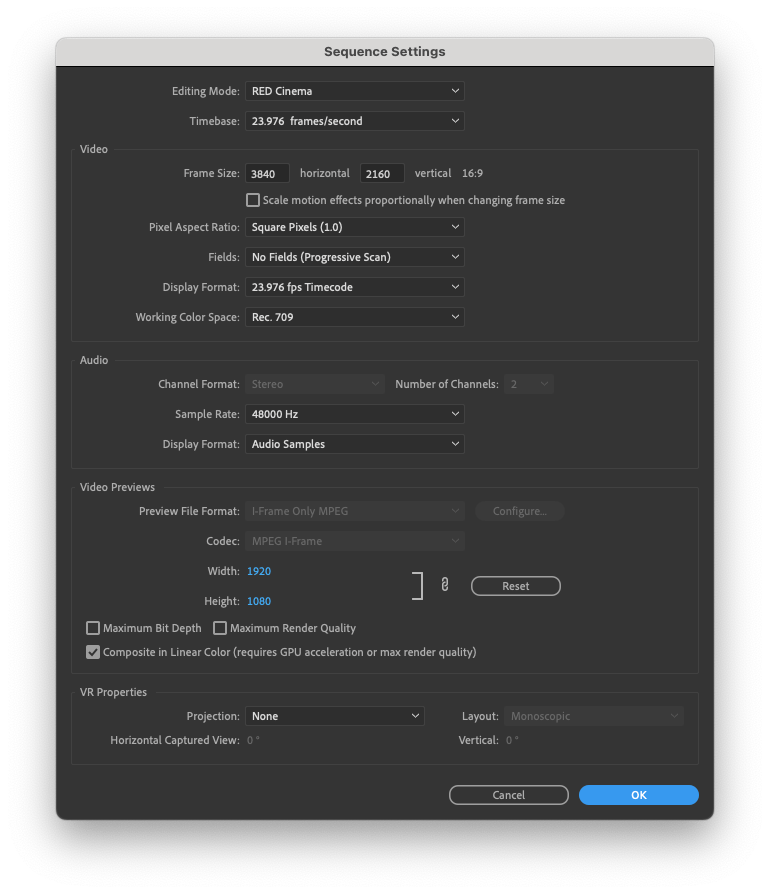This screenshot has height=894, width=770.
Task: Enable Scale motion effects proportionally checkbox
Action: pyautogui.click(x=252, y=200)
